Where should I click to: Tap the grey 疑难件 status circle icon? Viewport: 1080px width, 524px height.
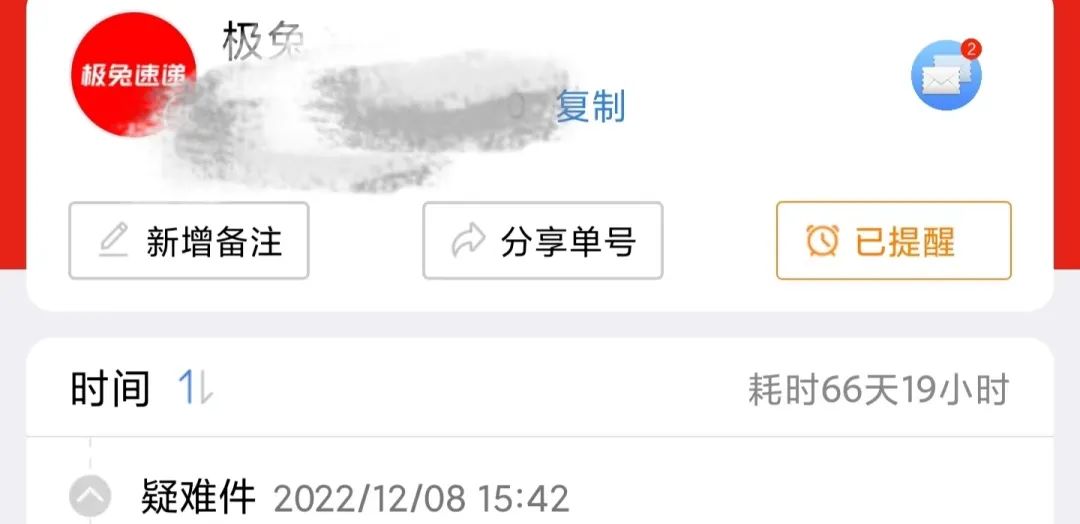pyautogui.click(x=90, y=496)
